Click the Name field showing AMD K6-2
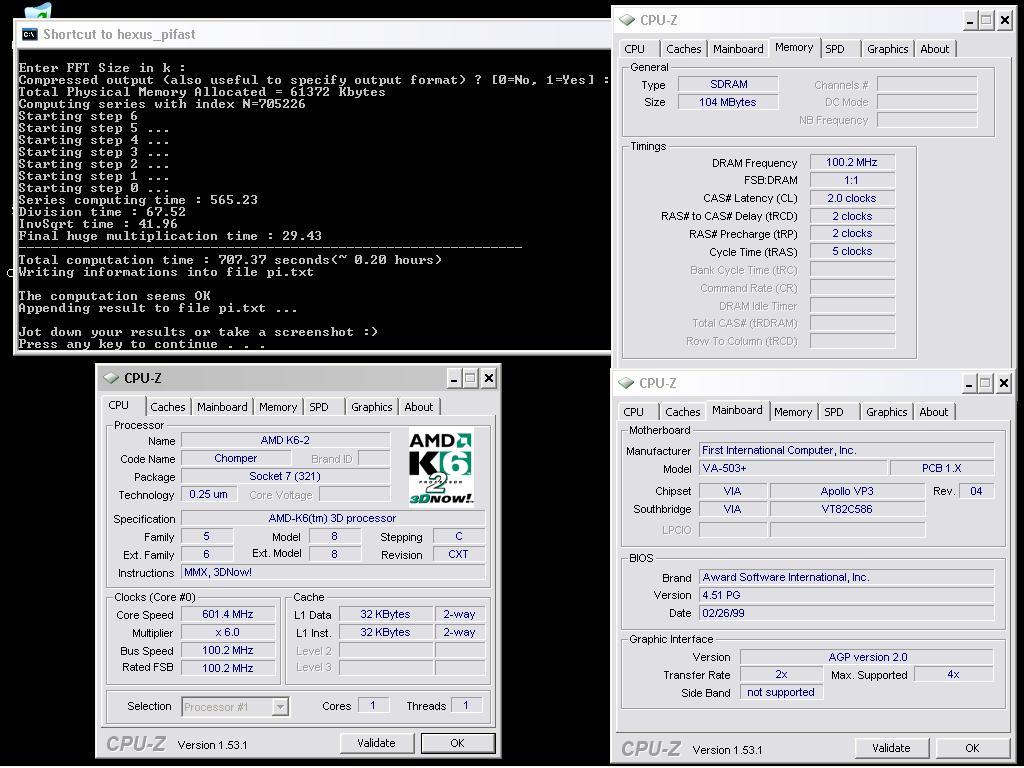This screenshot has width=1024, height=768. (285, 440)
